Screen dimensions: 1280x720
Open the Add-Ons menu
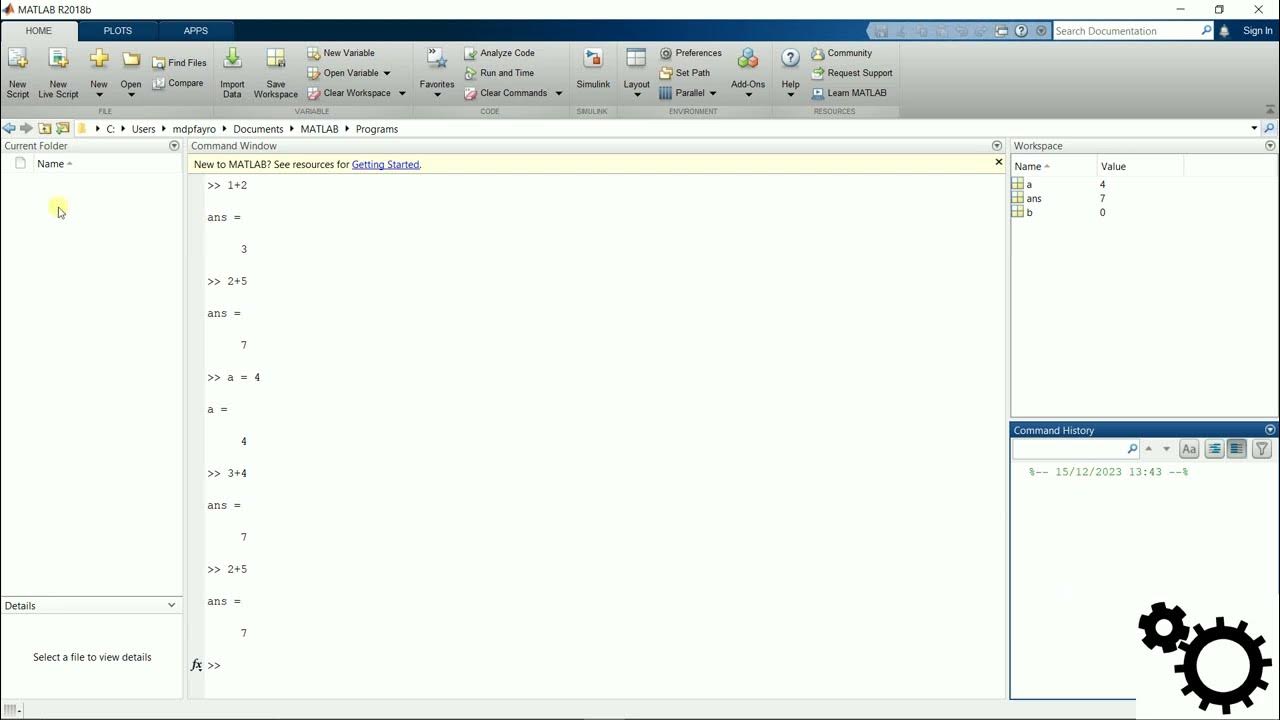tap(748, 73)
